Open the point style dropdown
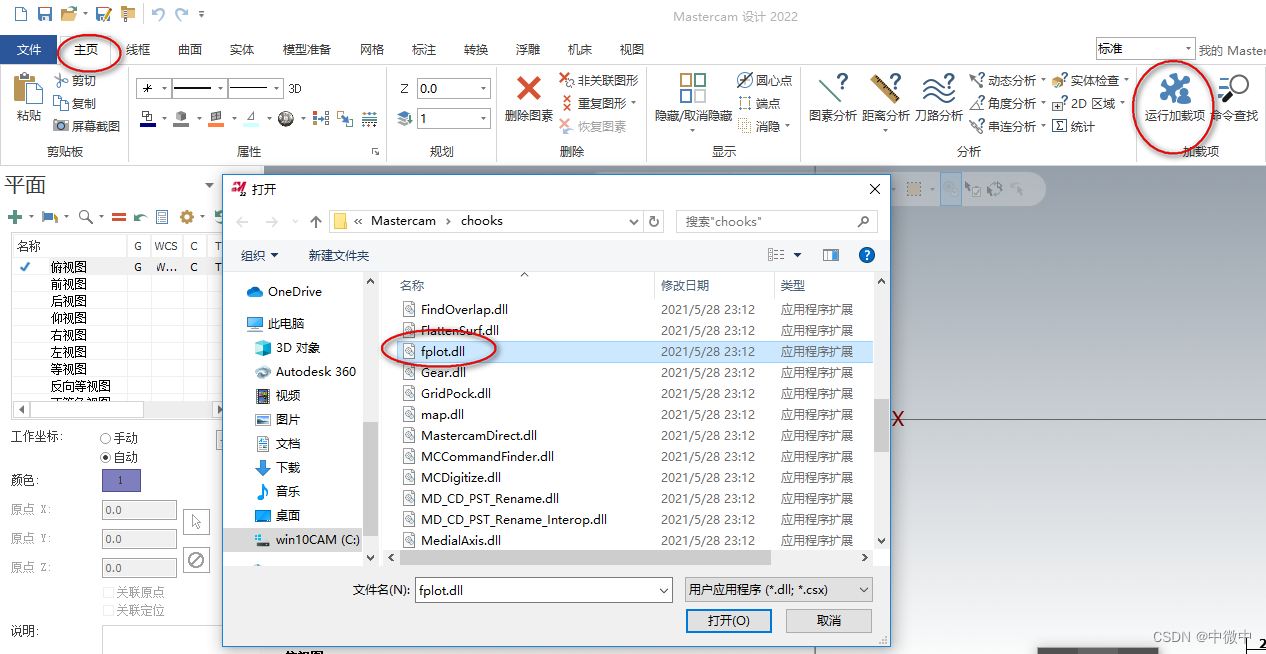This screenshot has height=654, width=1266. click(x=164, y=89)
